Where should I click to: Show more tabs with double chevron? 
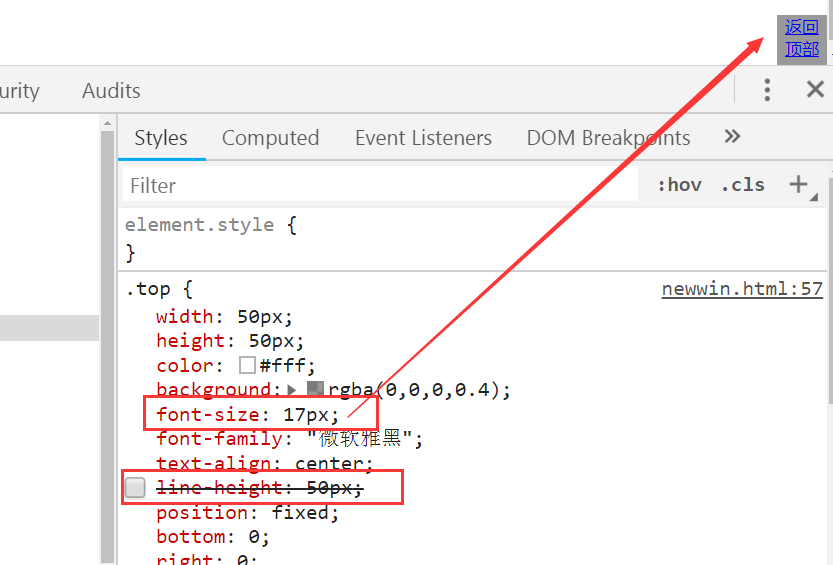click(732, 137)
